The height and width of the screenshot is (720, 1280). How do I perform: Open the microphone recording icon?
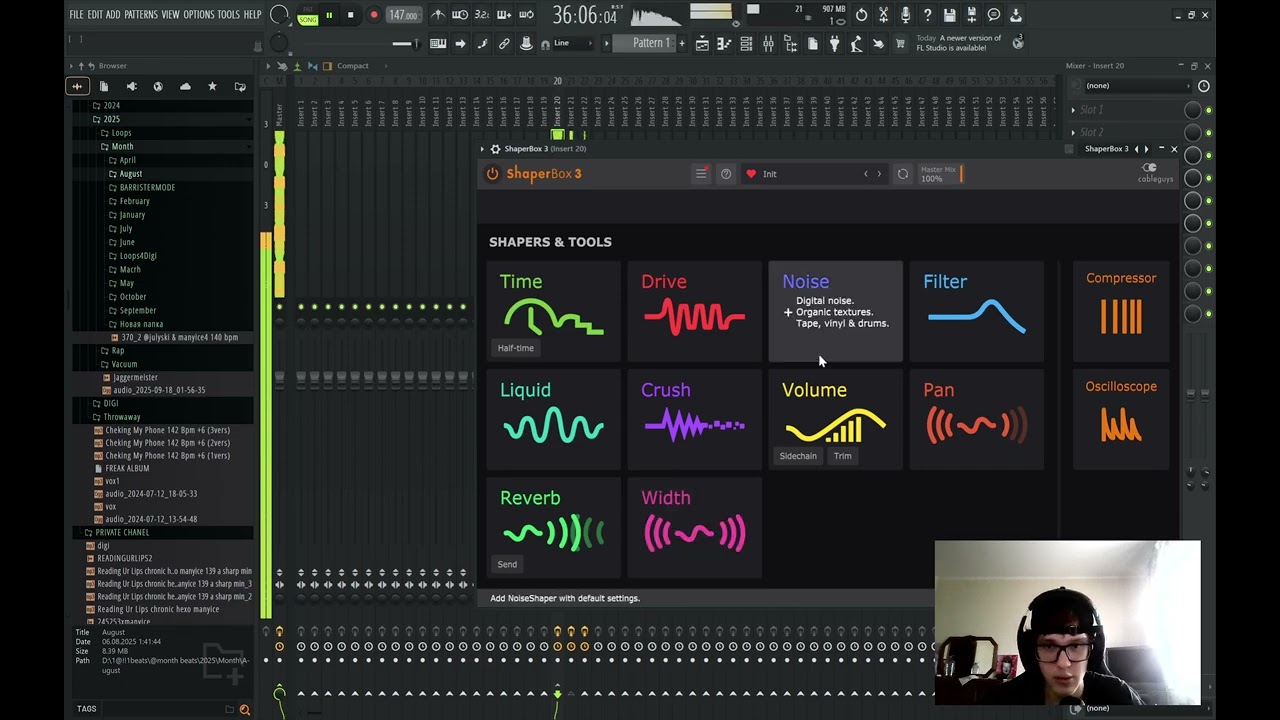click(x=905, y=15)
